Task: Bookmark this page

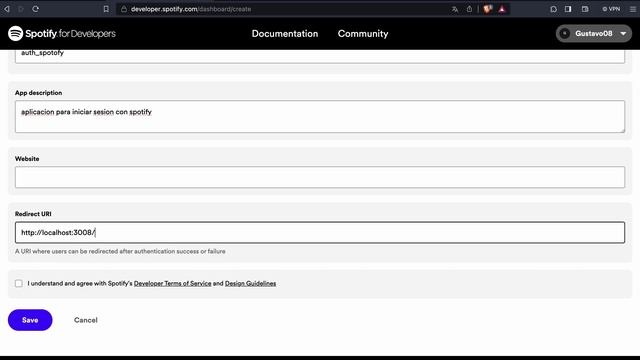Action: 106,9
